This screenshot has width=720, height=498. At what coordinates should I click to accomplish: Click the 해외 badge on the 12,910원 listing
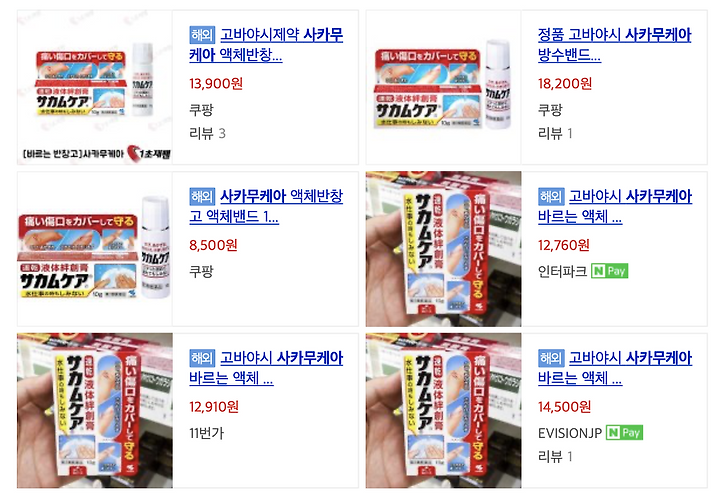click(x=202, y=358)
